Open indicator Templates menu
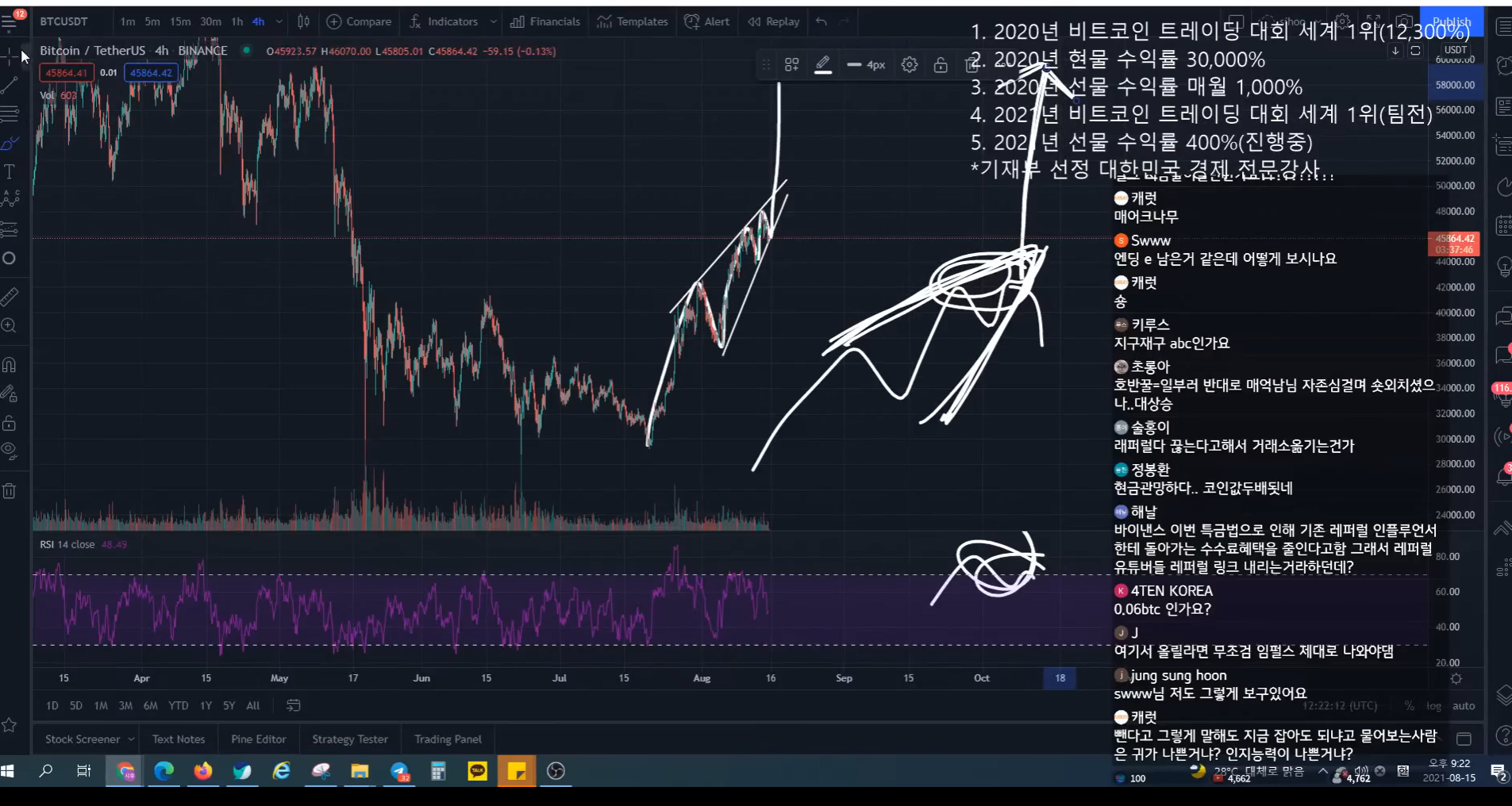This screenshot has height=806, width=1512. tap(633, 21)
